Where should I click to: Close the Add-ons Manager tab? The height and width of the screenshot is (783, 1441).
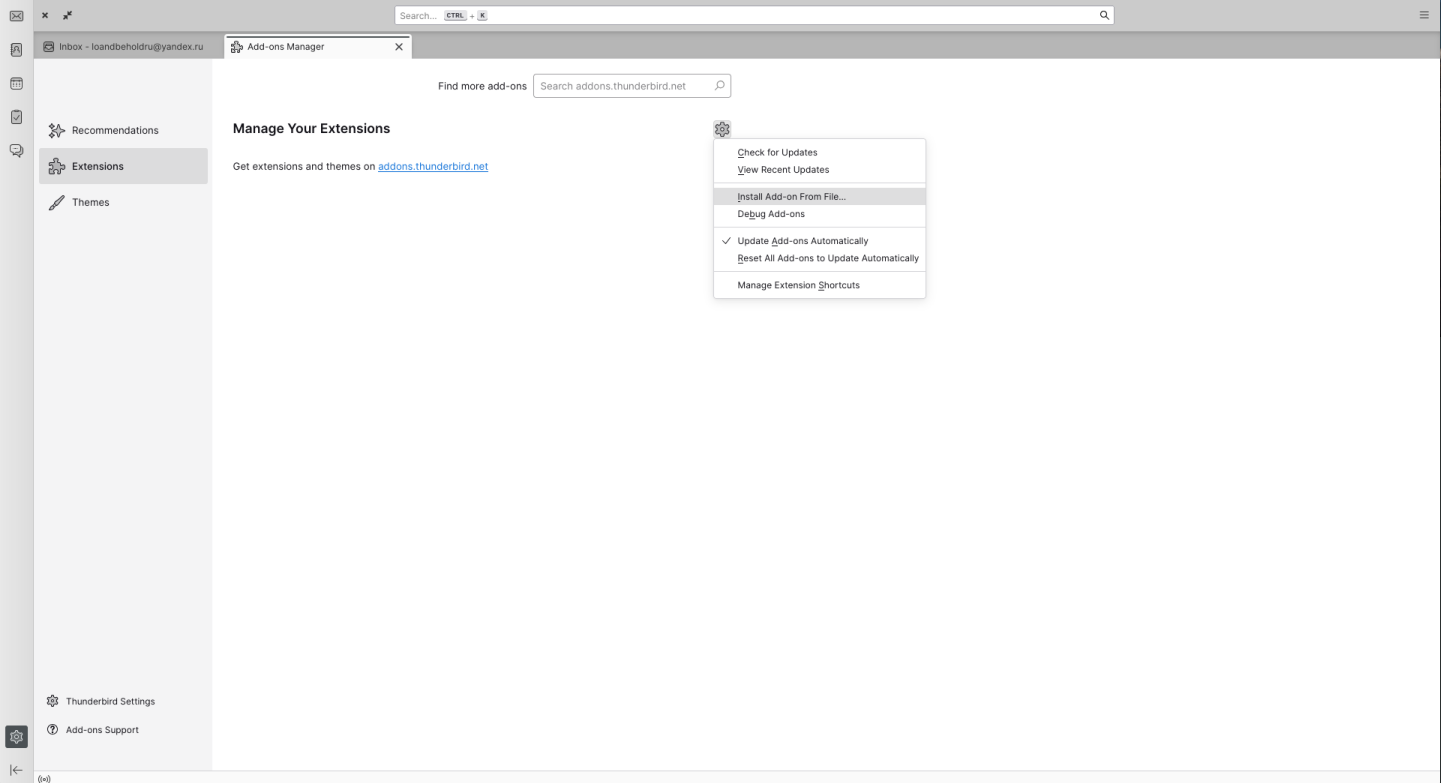coord(399,47)
